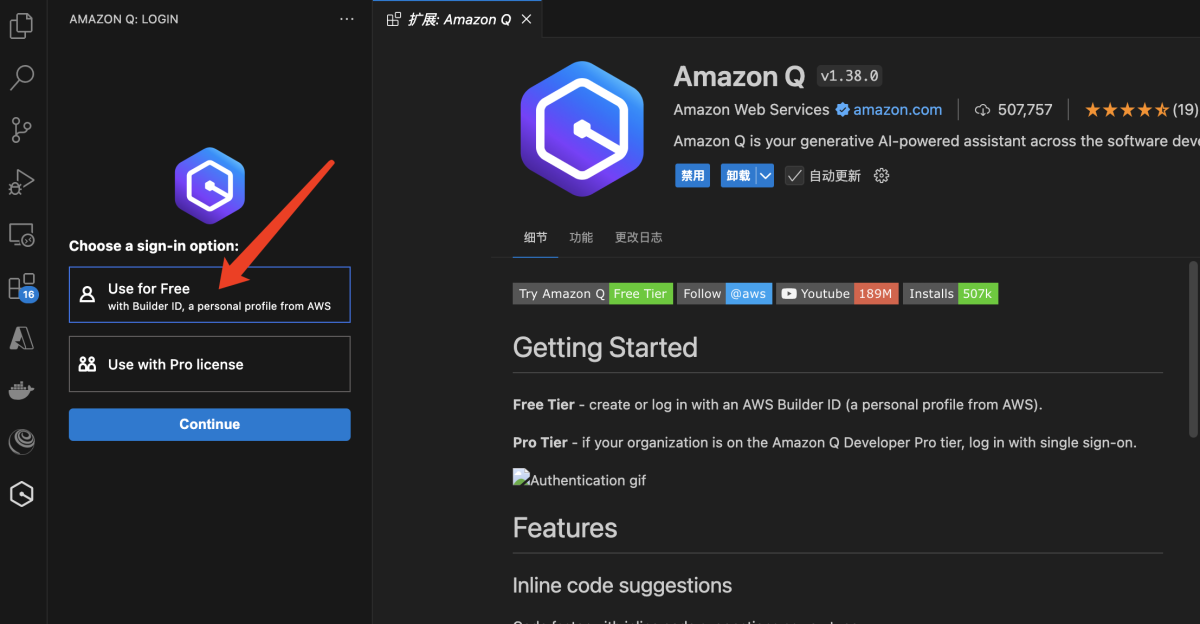The image size is (1200, 624).
Task: Select the Use for Free sign-in option
Action: 210,295
